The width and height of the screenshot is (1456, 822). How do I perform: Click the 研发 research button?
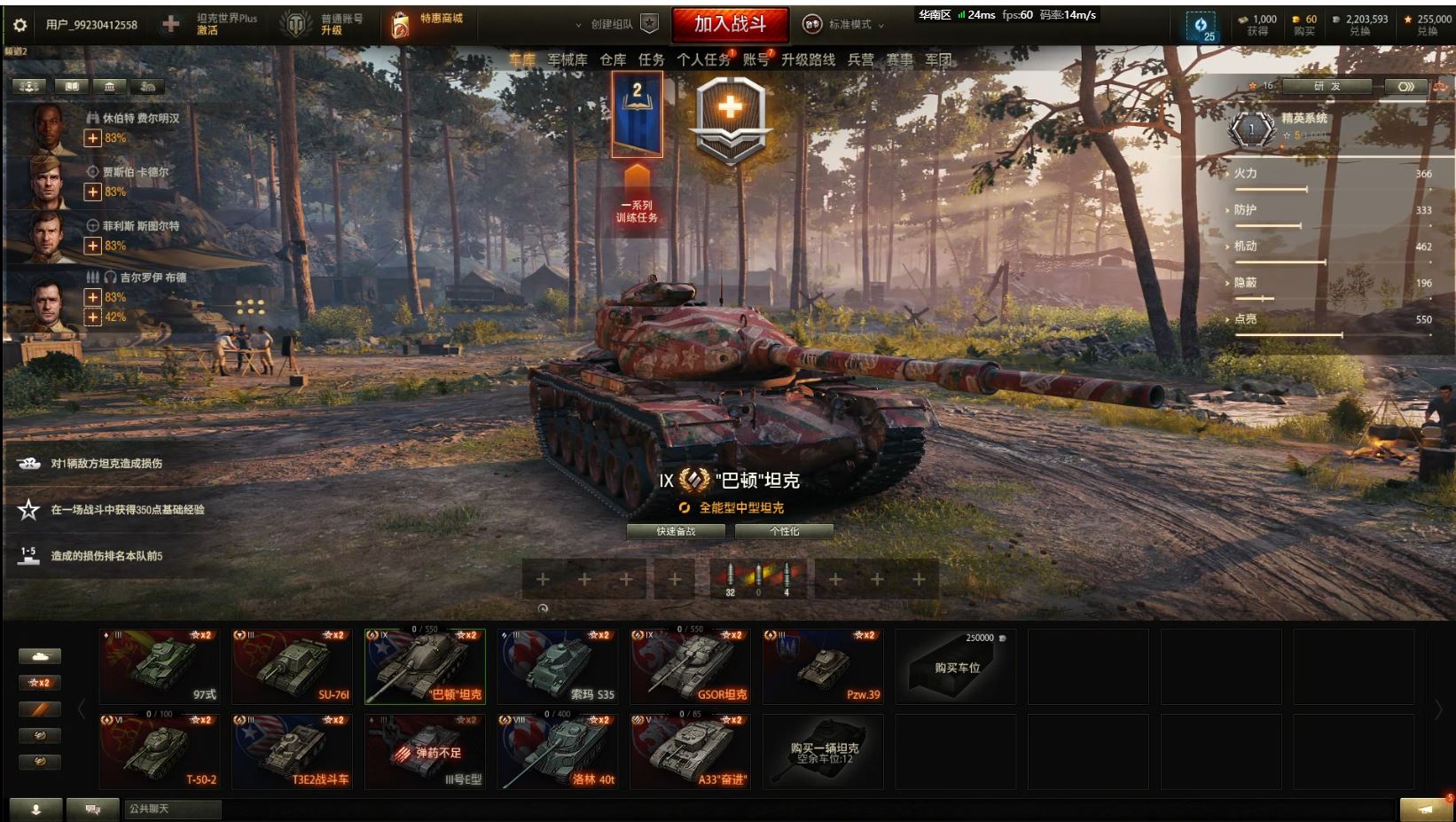coord(1327,86)
